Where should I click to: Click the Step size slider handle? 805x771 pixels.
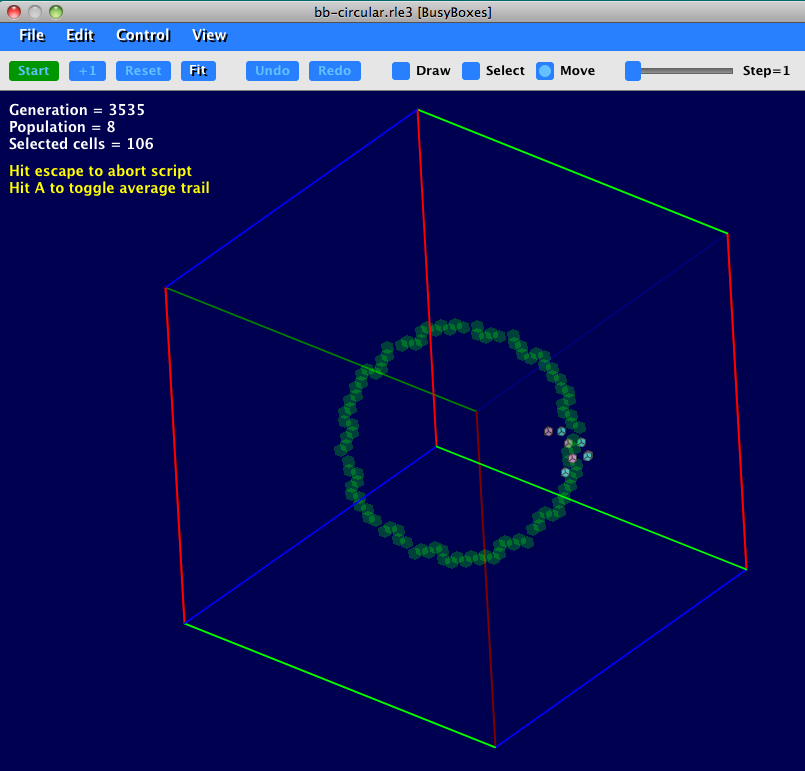[633, 71]
